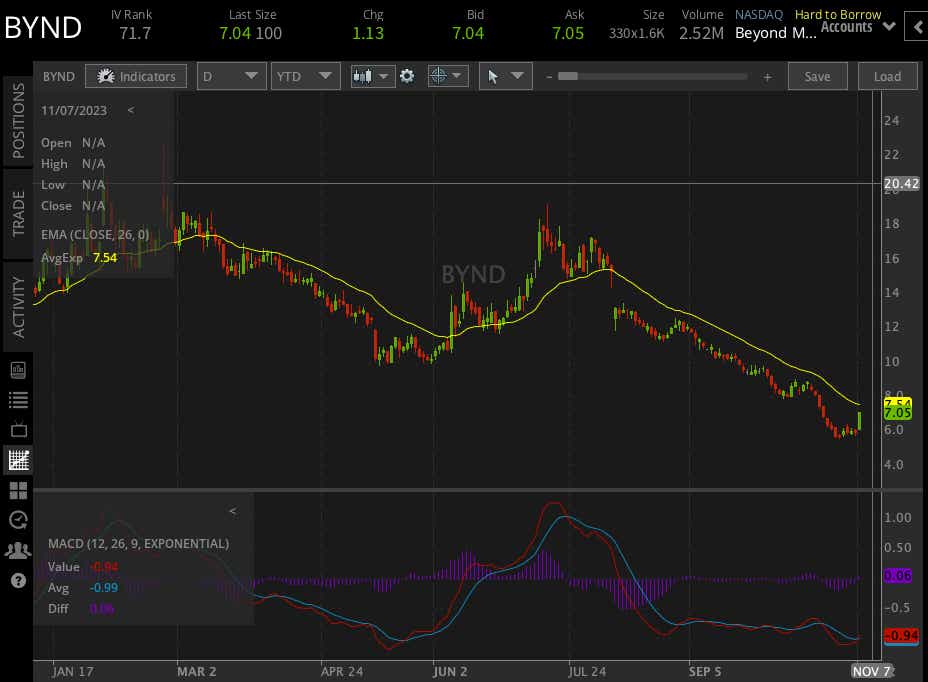This screenshot has height=682, width=928.
Task: Click the MACD Avg -0.99 value
Action: (104, 587)
